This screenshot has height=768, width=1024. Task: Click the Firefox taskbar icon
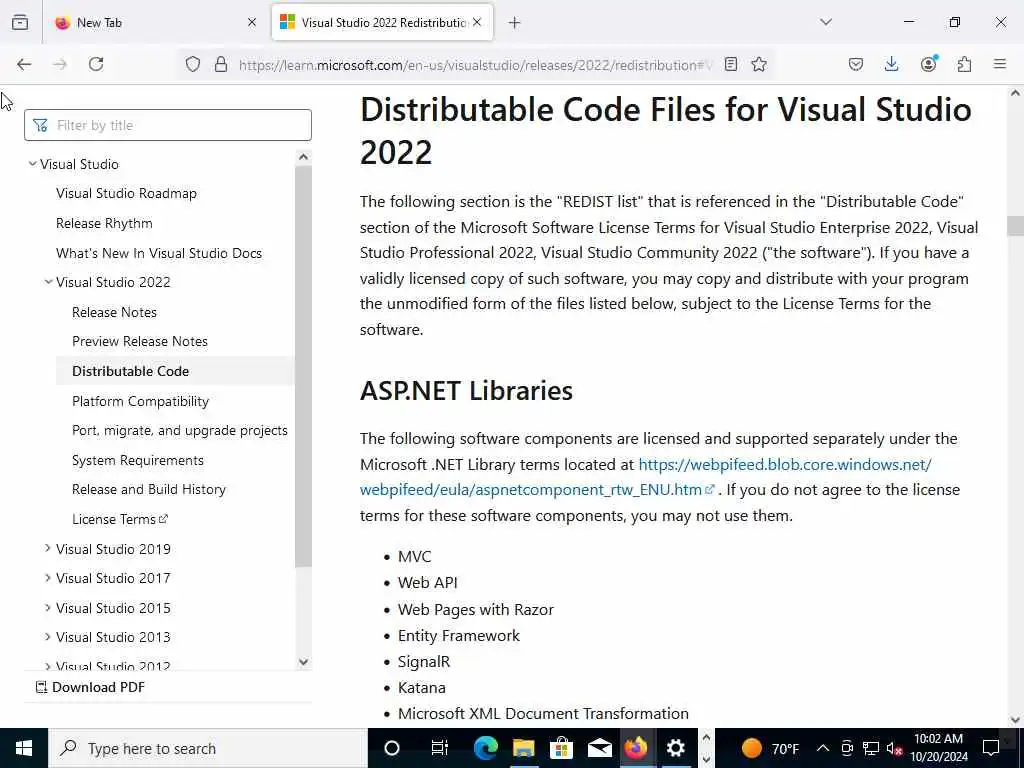636,748
